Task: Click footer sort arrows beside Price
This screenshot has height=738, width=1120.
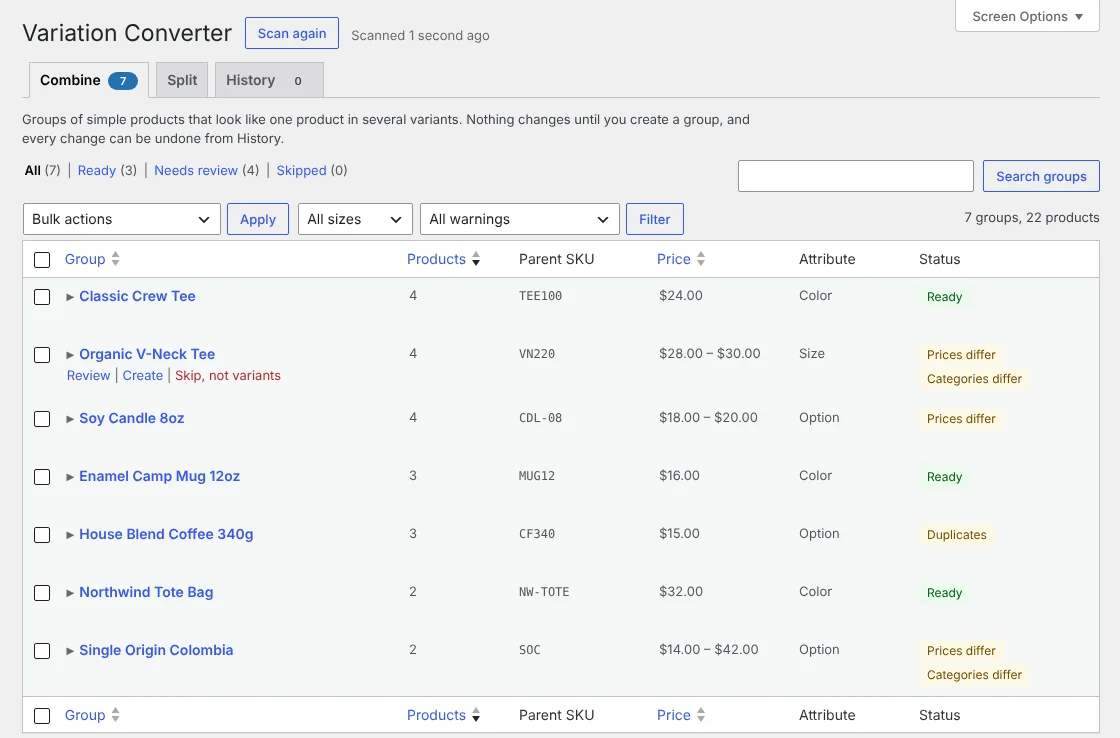Action: [x=701, y=715]
